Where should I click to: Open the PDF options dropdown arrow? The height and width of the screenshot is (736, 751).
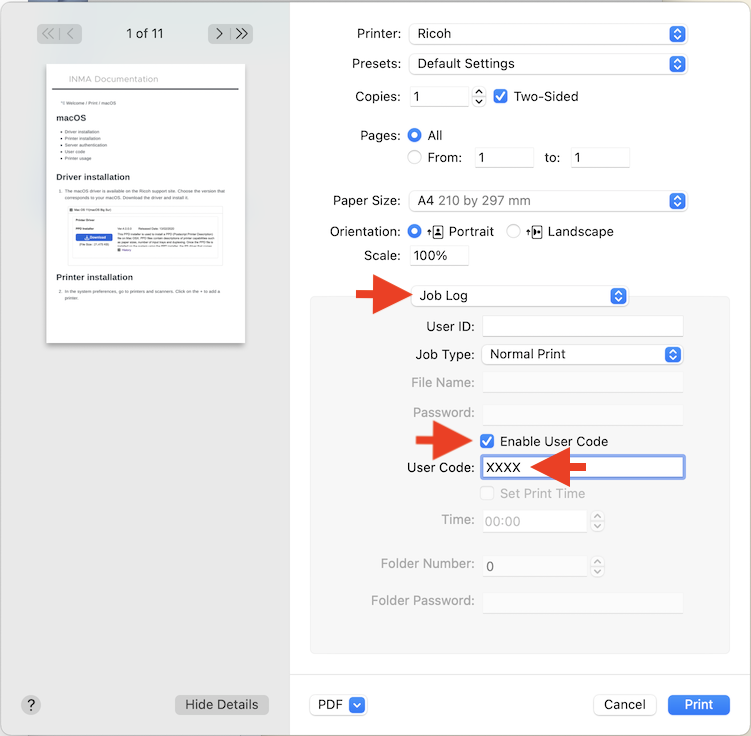point(357,705)
